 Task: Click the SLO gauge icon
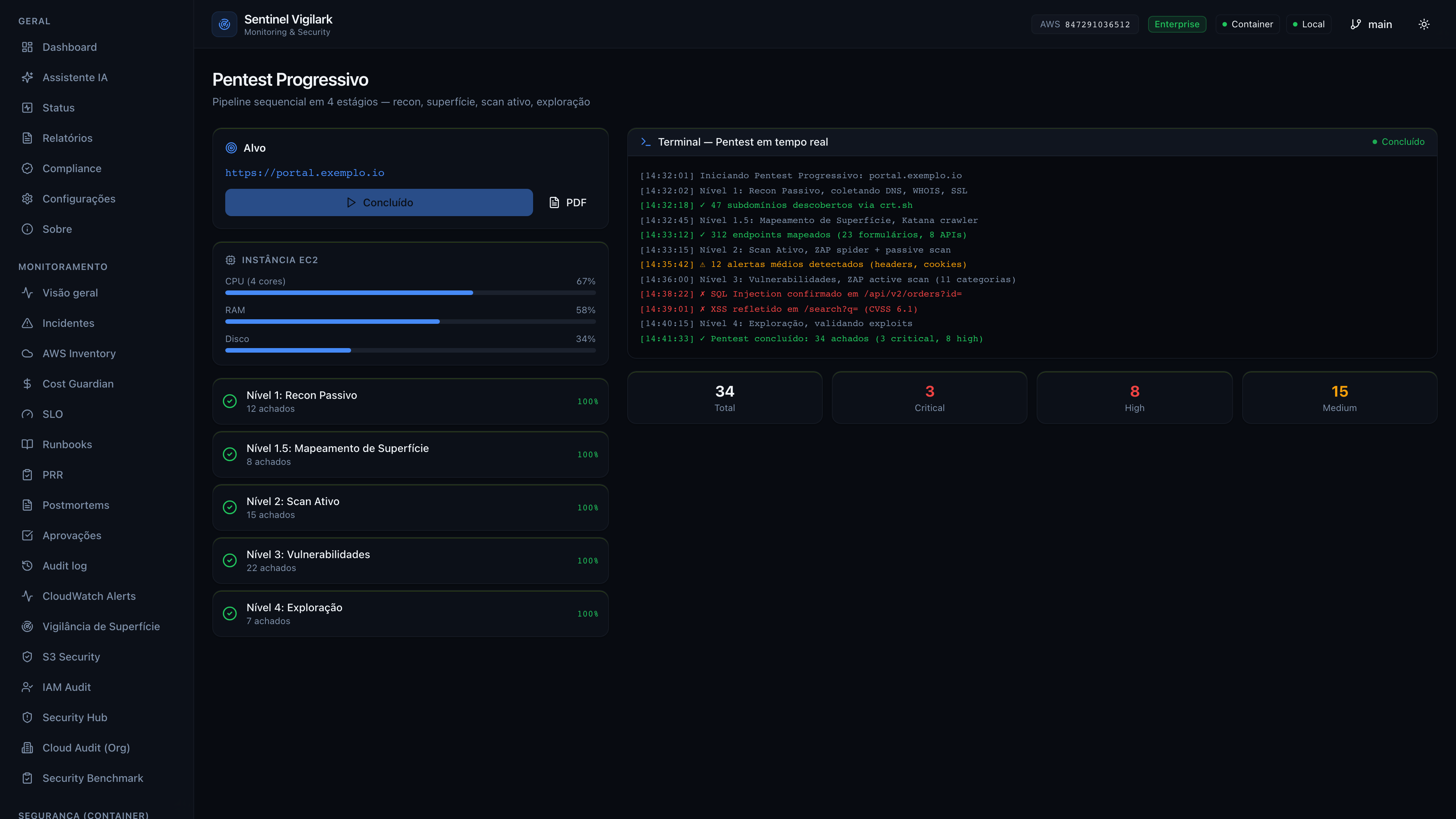click(x=27, y=414)
